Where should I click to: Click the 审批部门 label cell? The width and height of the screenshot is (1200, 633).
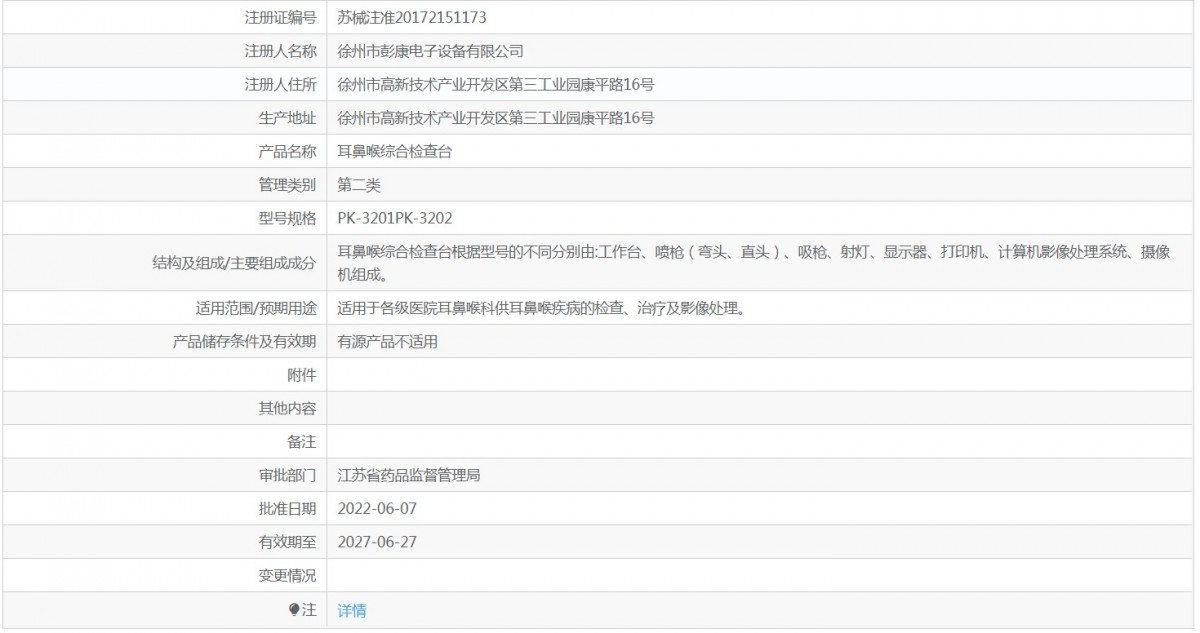pos(164,476)
